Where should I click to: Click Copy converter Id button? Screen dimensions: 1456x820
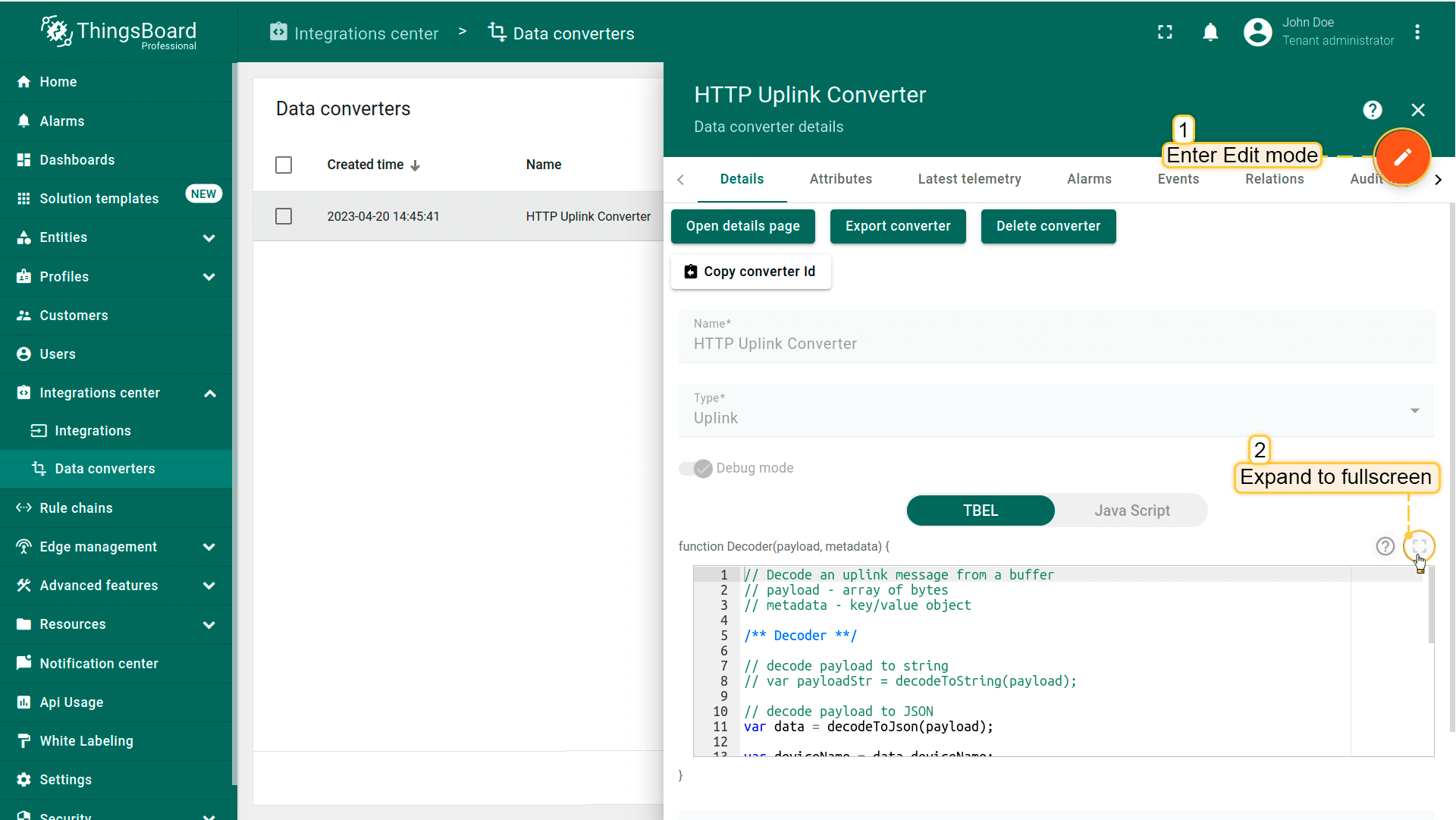(x=750, y=272)
